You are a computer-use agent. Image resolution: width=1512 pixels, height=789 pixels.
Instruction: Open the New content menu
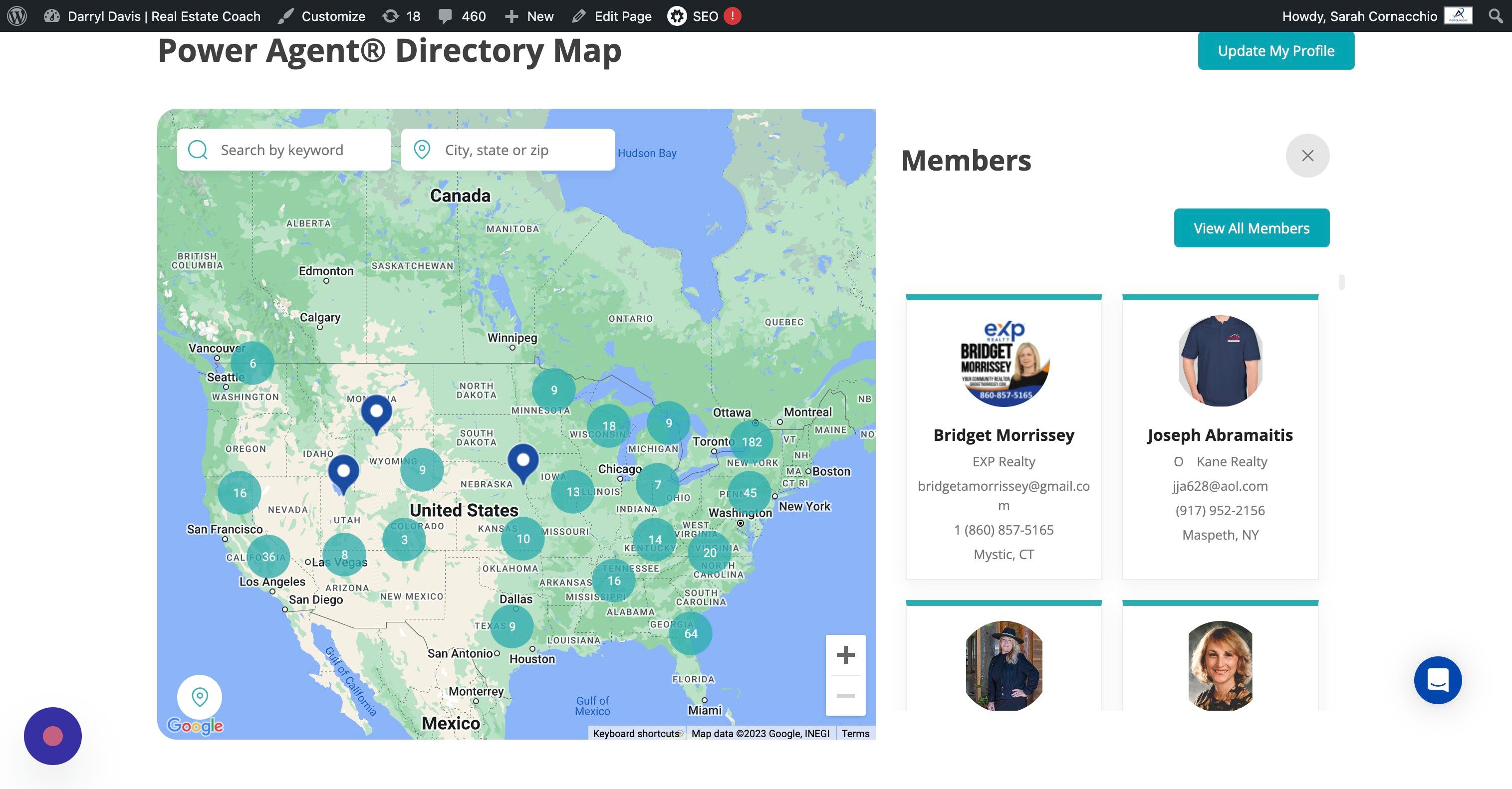coord(529,16)
